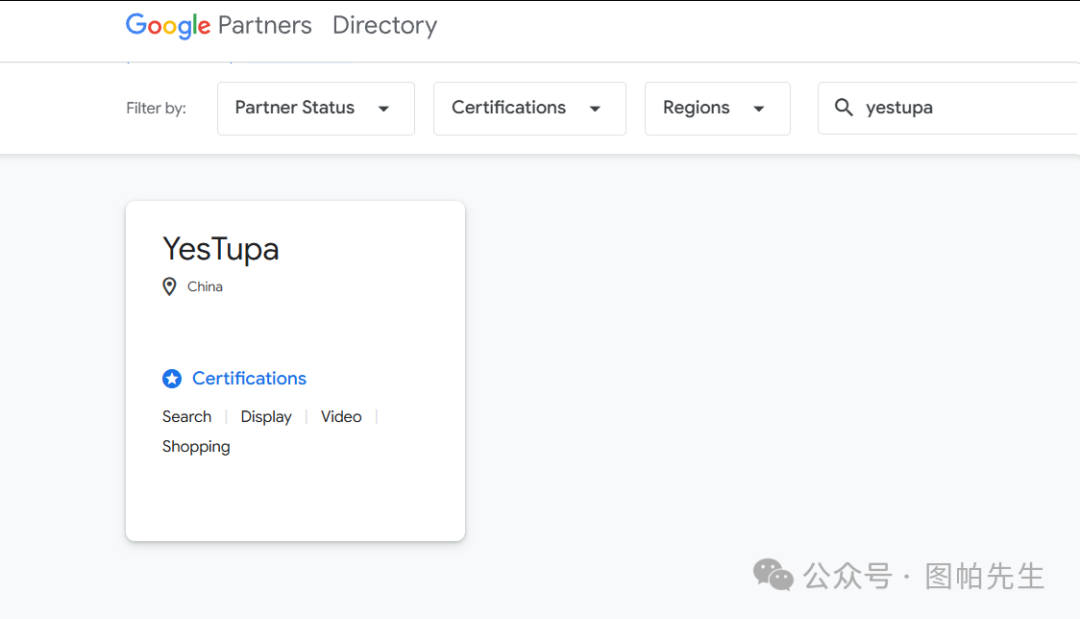Click the Google Partners logo

218,25
